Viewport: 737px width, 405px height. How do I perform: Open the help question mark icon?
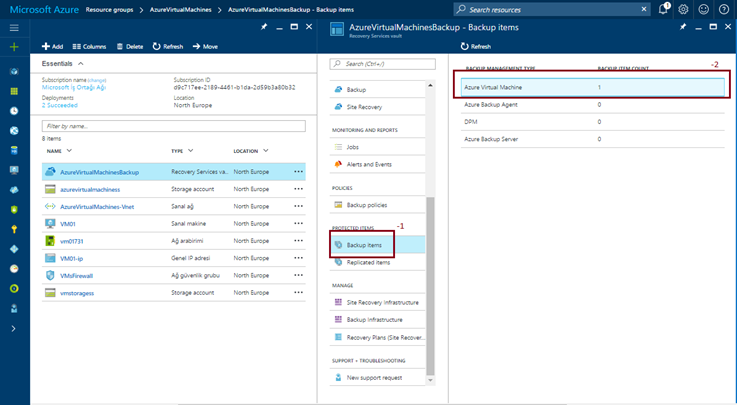(x=724, y=9)
